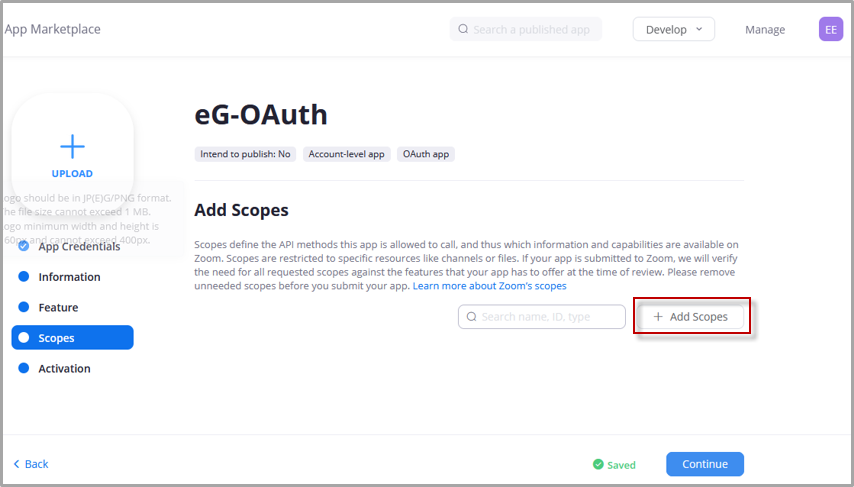854x487 pixels.
Task: Click the UPLOAD label under the plus
Action: coord(72,174)
